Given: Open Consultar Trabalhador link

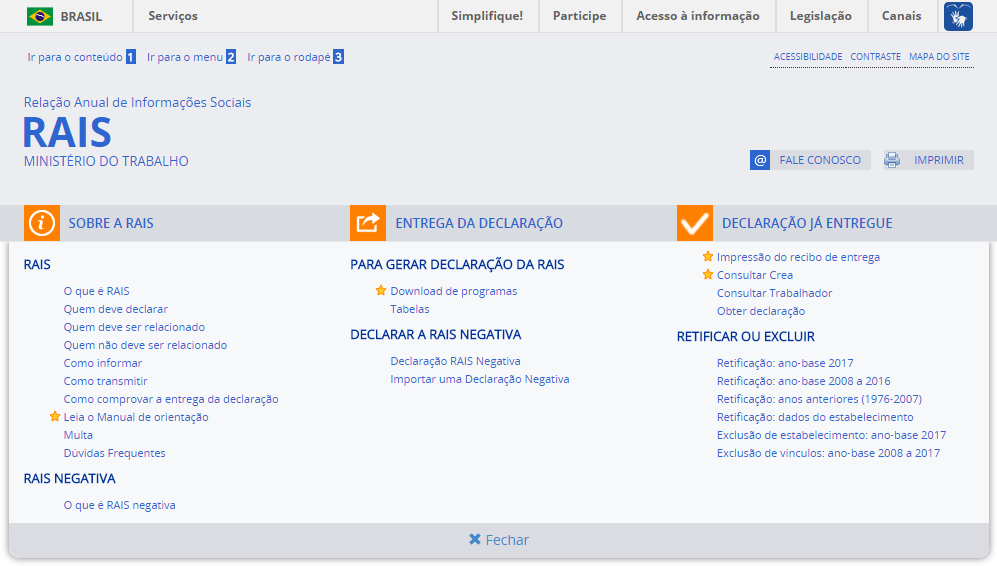Looking at the screenshot, I should tap(774, 293).
